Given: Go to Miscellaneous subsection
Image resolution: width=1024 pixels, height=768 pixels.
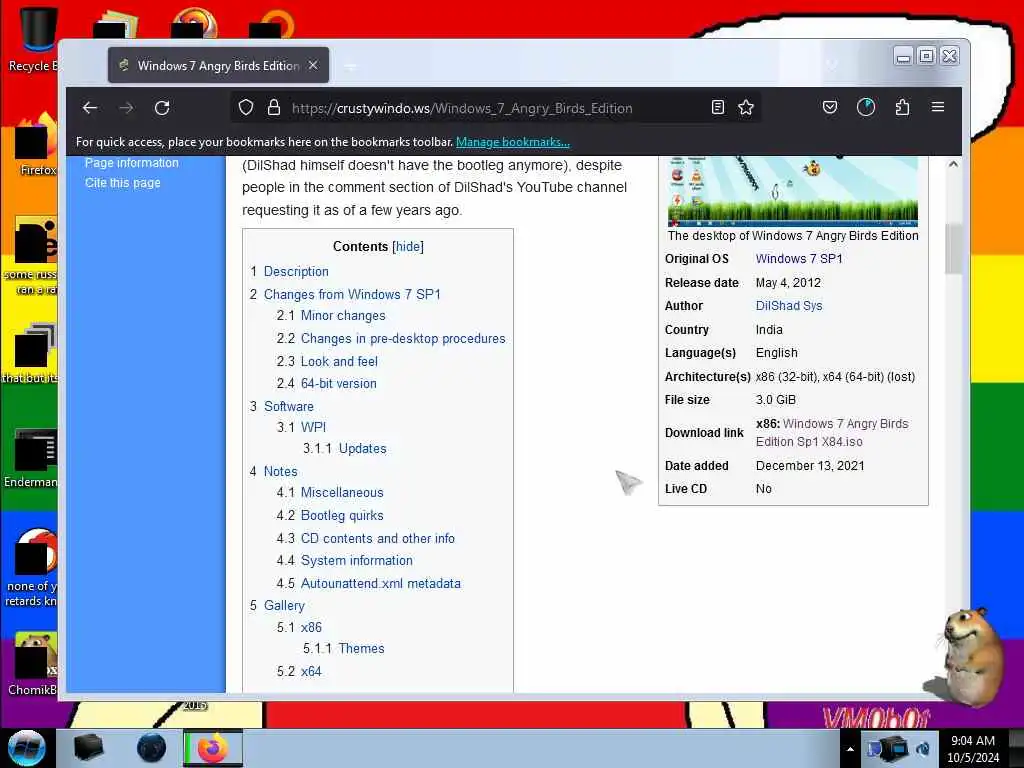Looking at the screenshot, I should point(342,492).
